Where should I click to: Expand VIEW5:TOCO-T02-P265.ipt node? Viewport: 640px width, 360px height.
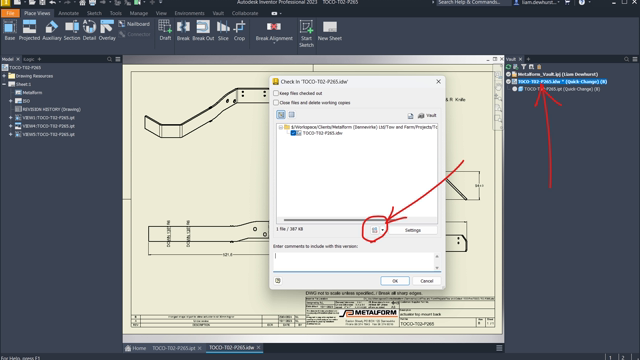[x=11, y=134]
